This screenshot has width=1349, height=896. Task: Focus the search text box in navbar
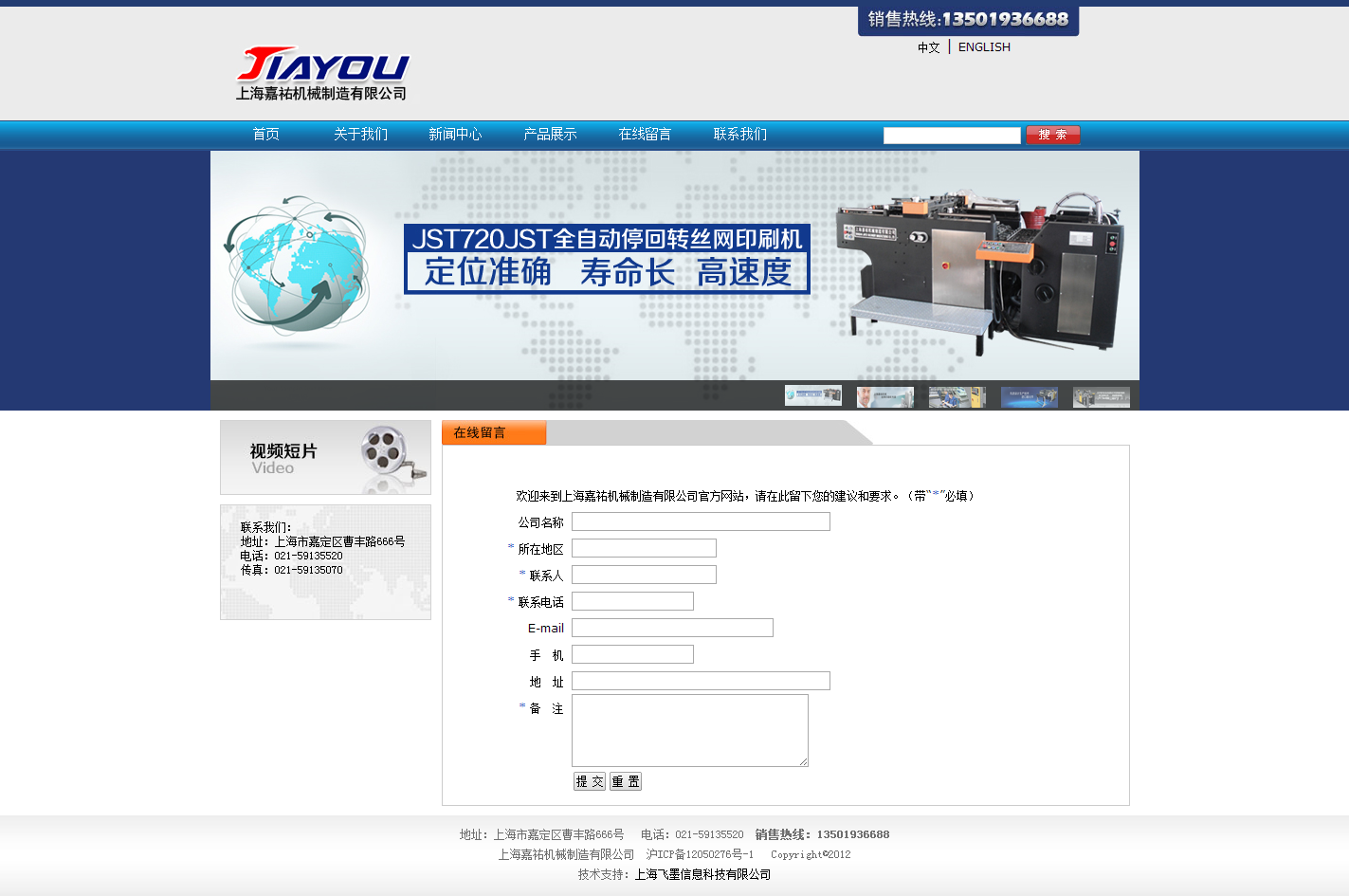click(x=951, y=136)
